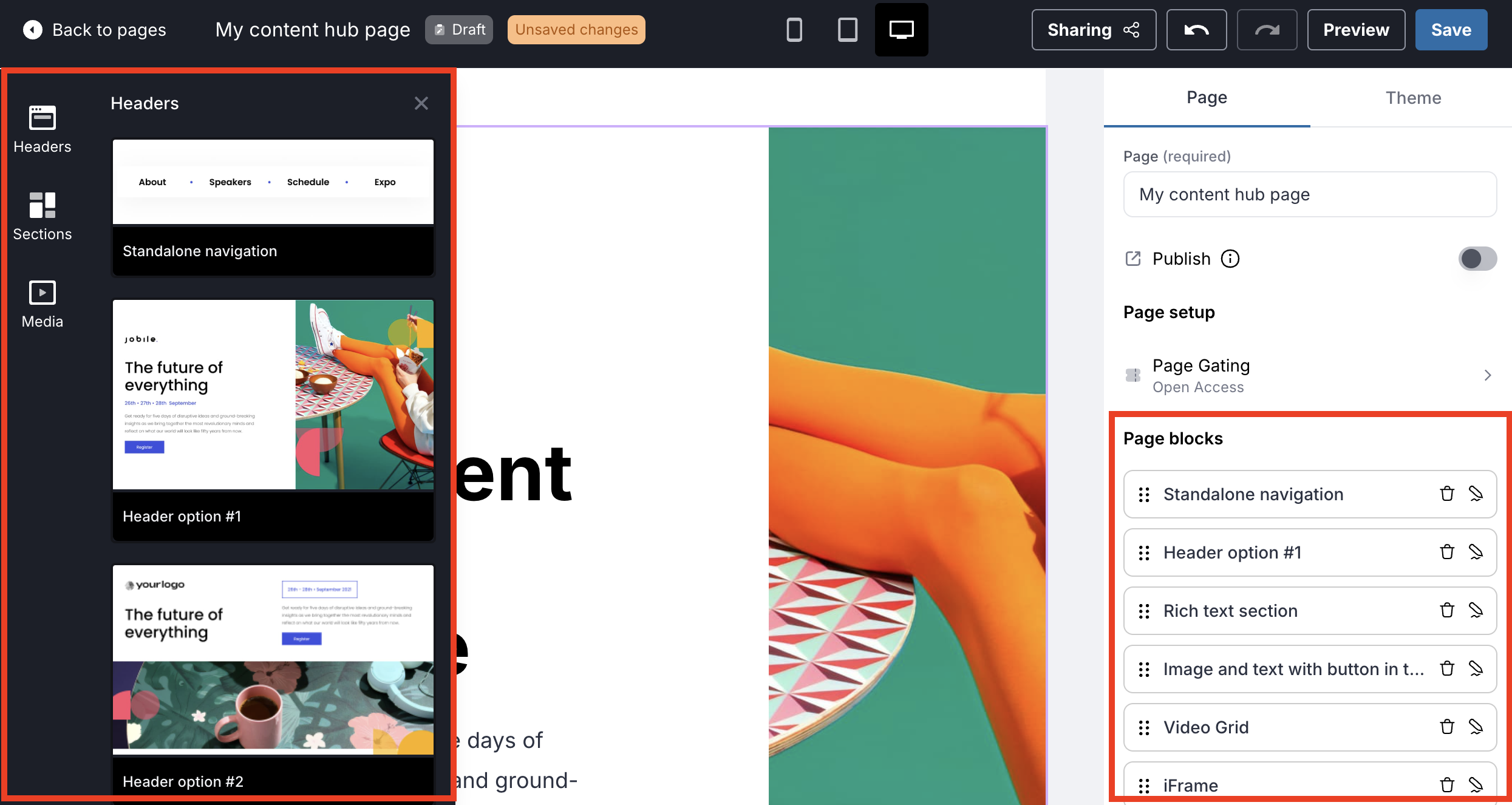Click drag handle of Image and text block

tap(1144, 670)
